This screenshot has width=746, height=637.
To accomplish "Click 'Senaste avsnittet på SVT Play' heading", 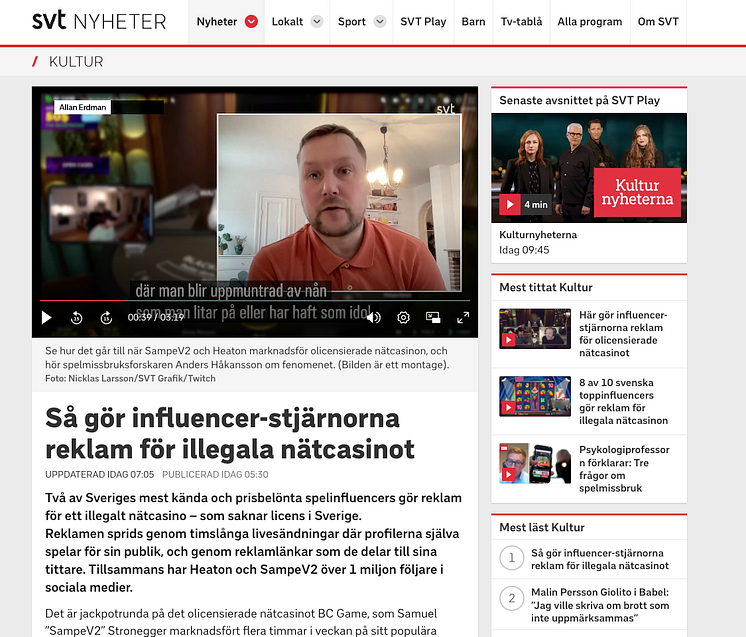I will coord(579,100).
